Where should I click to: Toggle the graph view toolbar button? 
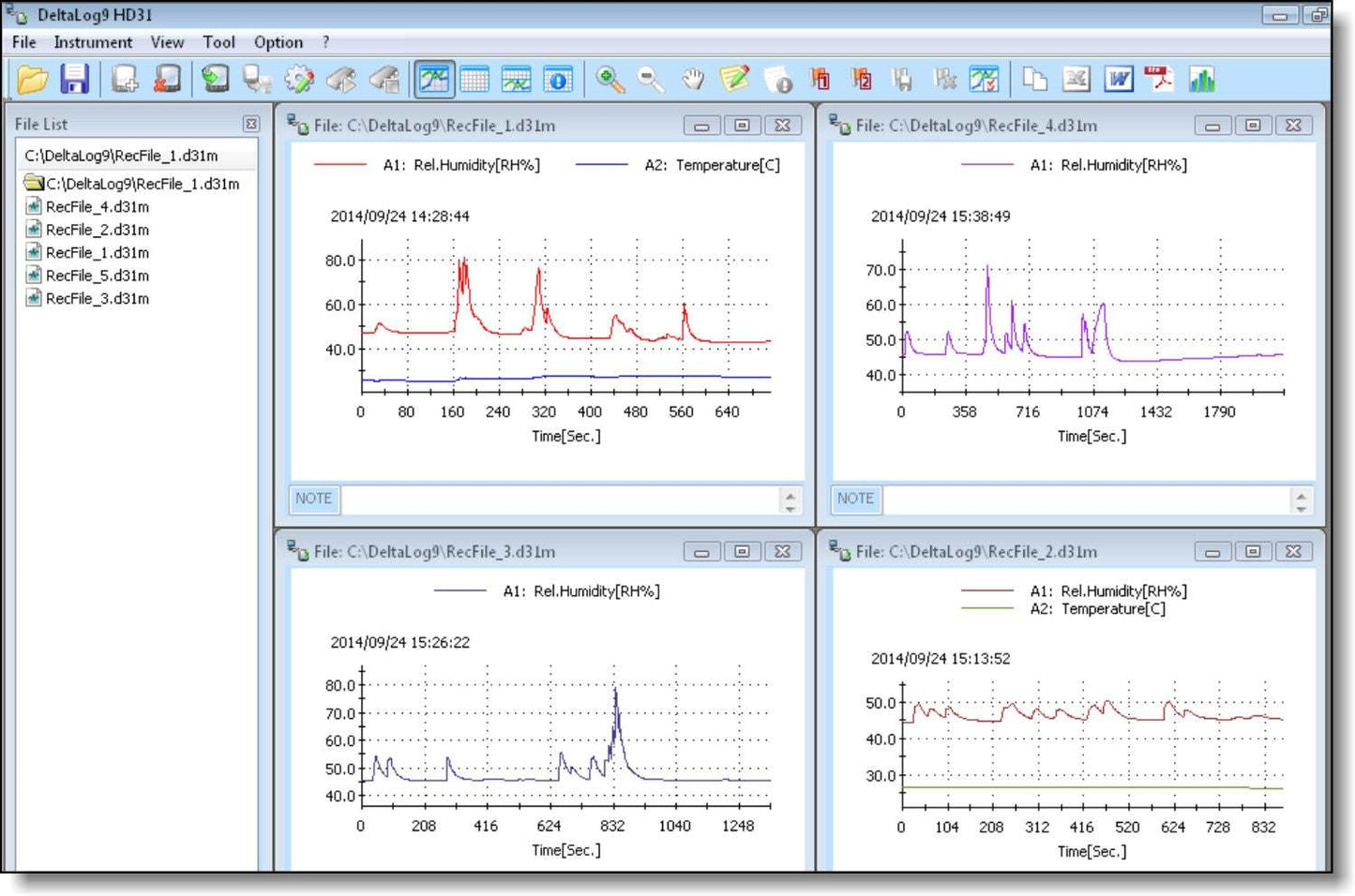(x=434, y=80)
